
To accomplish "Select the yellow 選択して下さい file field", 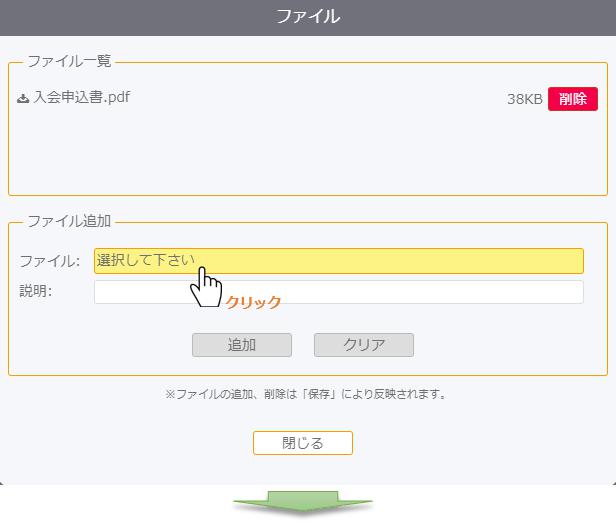I will click(339, 261).
